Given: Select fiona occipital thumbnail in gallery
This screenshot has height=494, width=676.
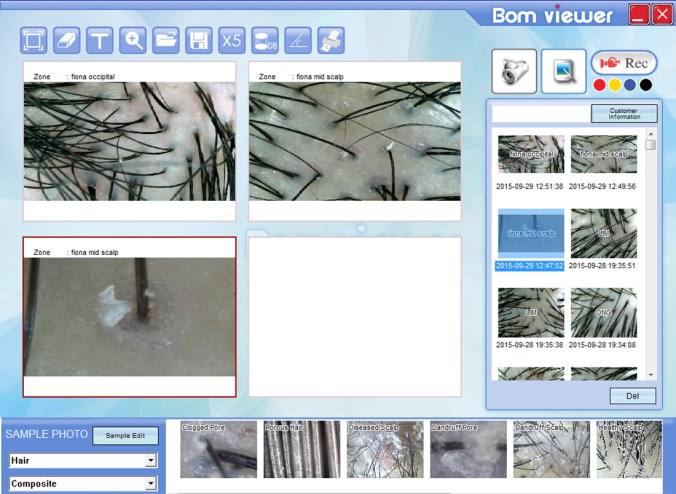Looking at the screenshot, I should coord(531,154).
